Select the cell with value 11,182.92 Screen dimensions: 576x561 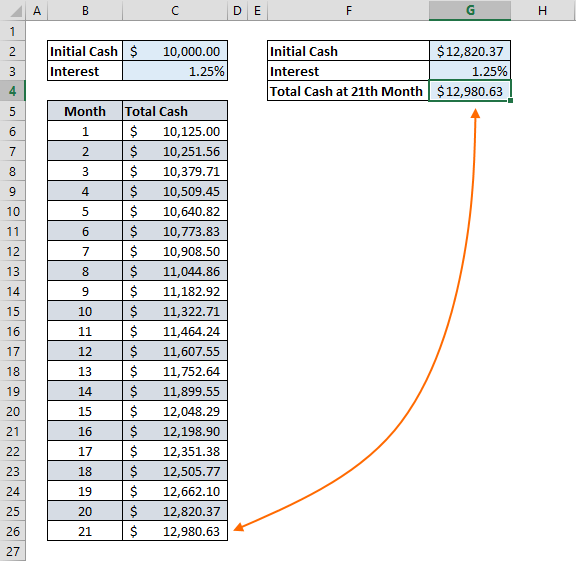175,291
